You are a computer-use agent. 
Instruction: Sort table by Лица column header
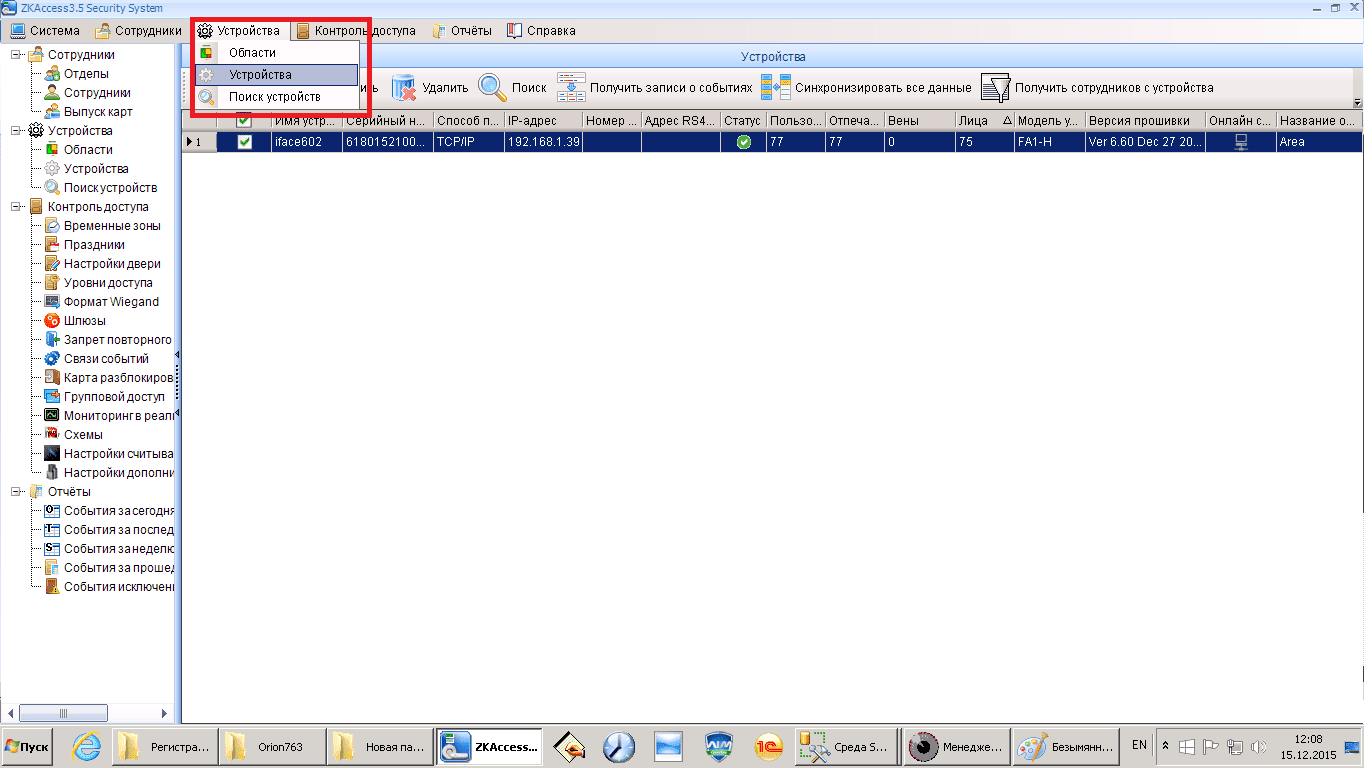point(984,121)
